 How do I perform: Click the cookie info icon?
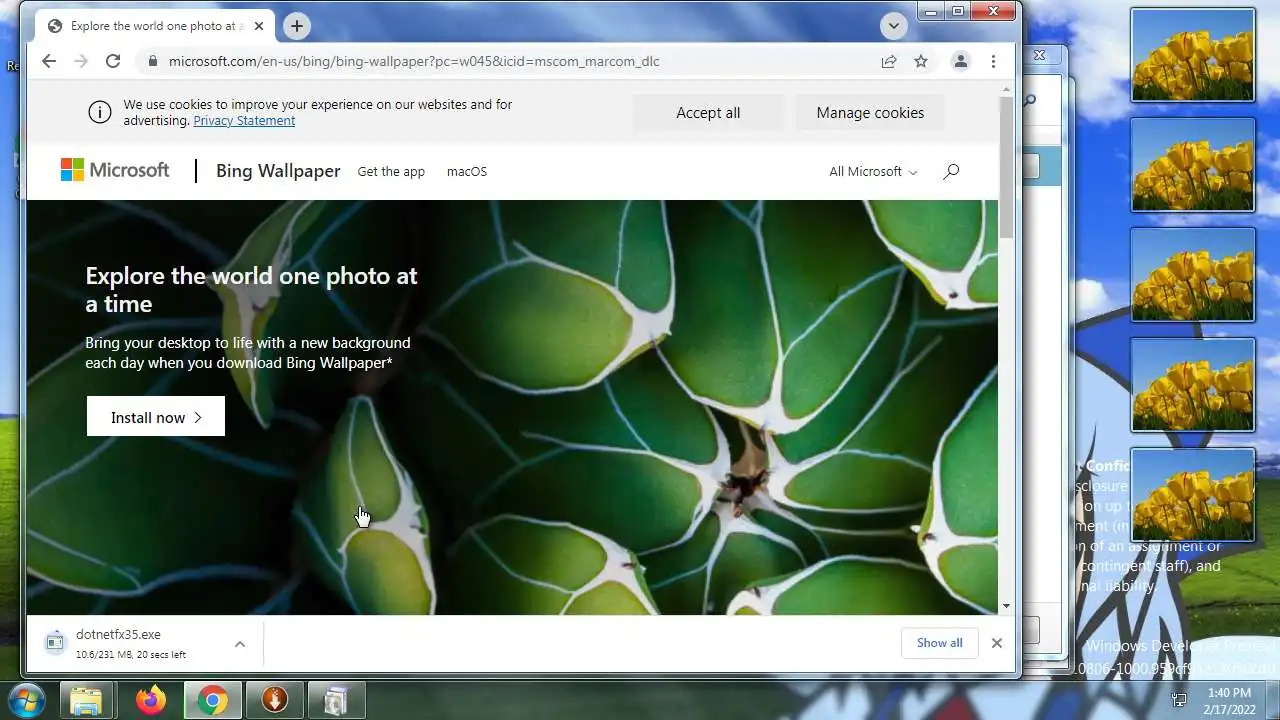point(100,112)
